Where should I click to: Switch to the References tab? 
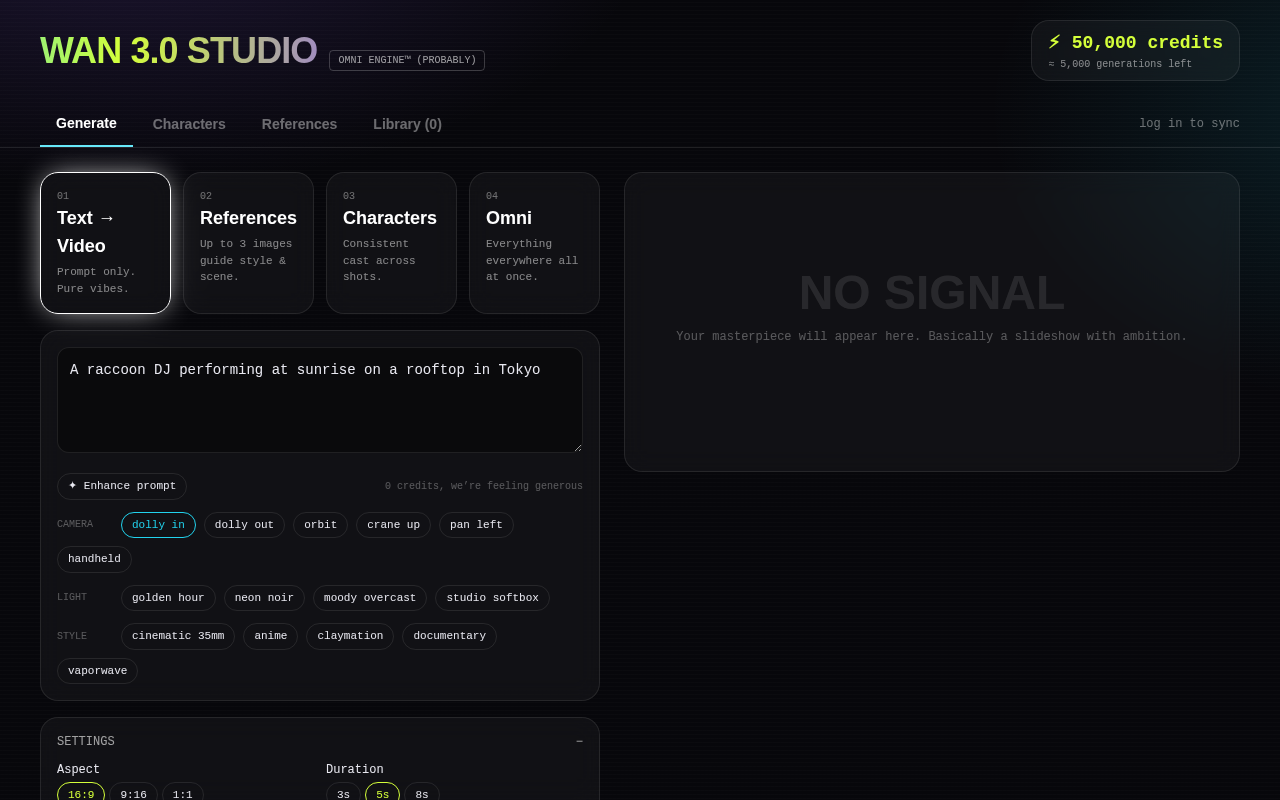(x=299, y=124)
